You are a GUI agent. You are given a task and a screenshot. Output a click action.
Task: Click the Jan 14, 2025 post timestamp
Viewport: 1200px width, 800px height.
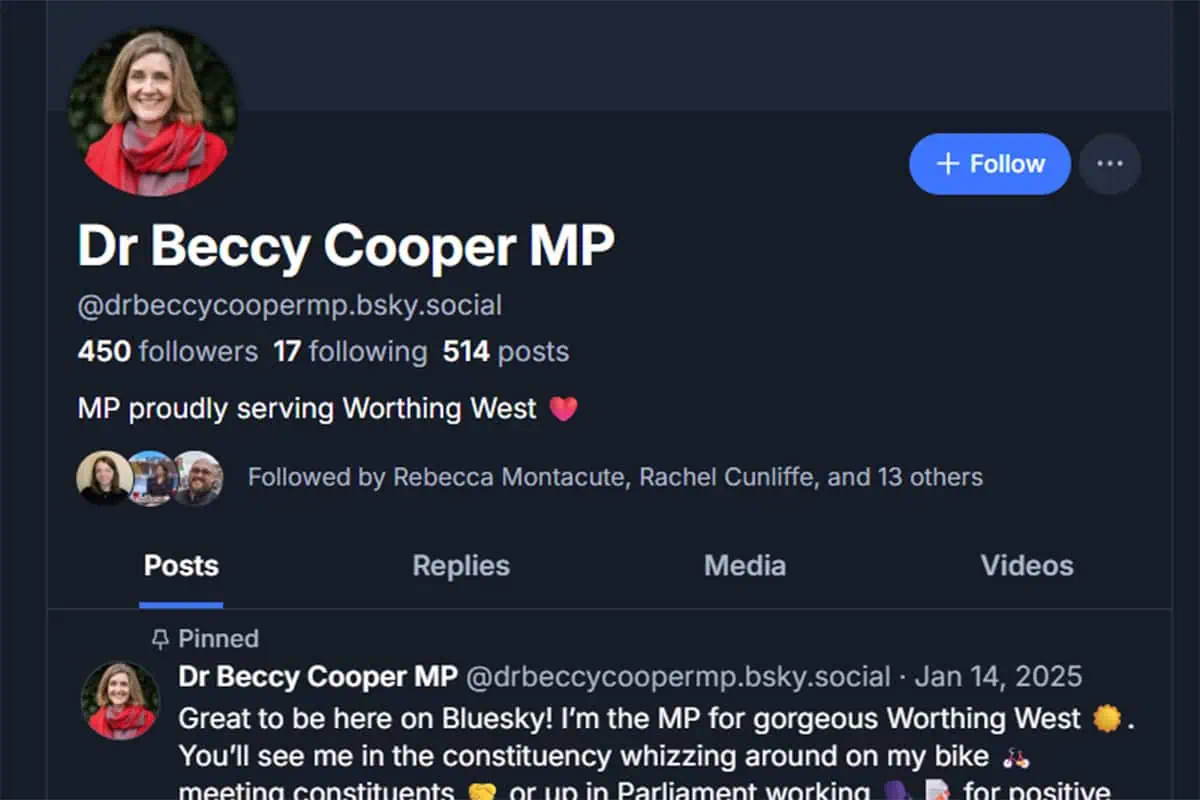pyautogui.click(x=998, y=677)
